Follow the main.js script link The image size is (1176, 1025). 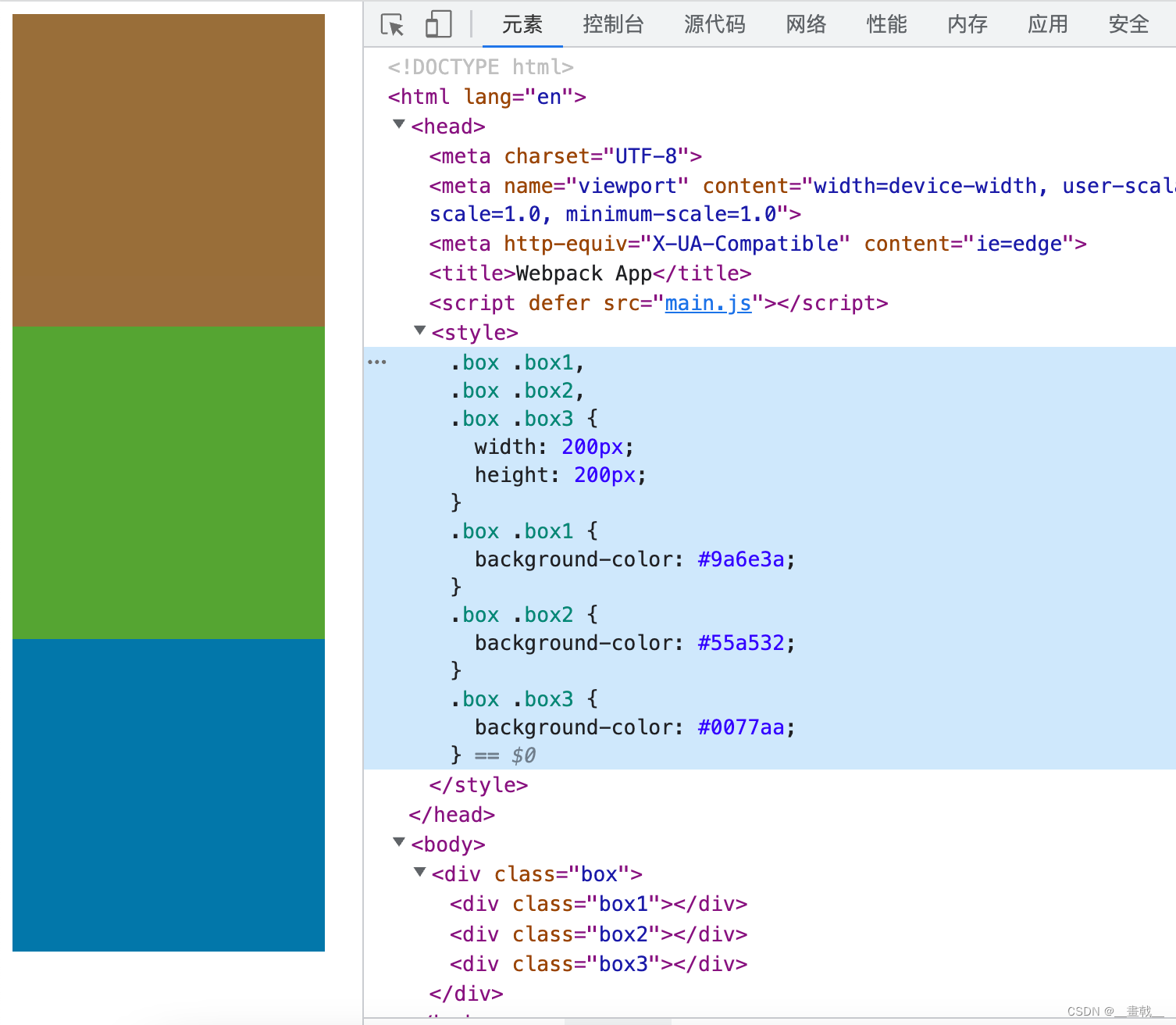708,303
